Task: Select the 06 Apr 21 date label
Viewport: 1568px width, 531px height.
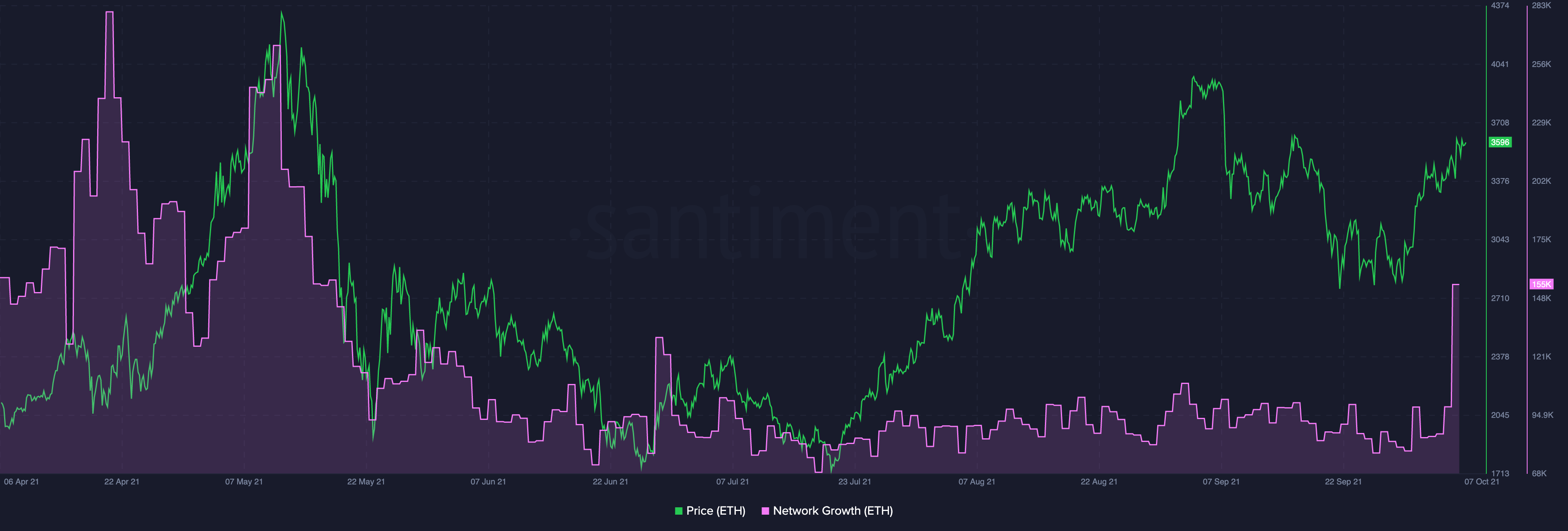Action: [21, 482]
